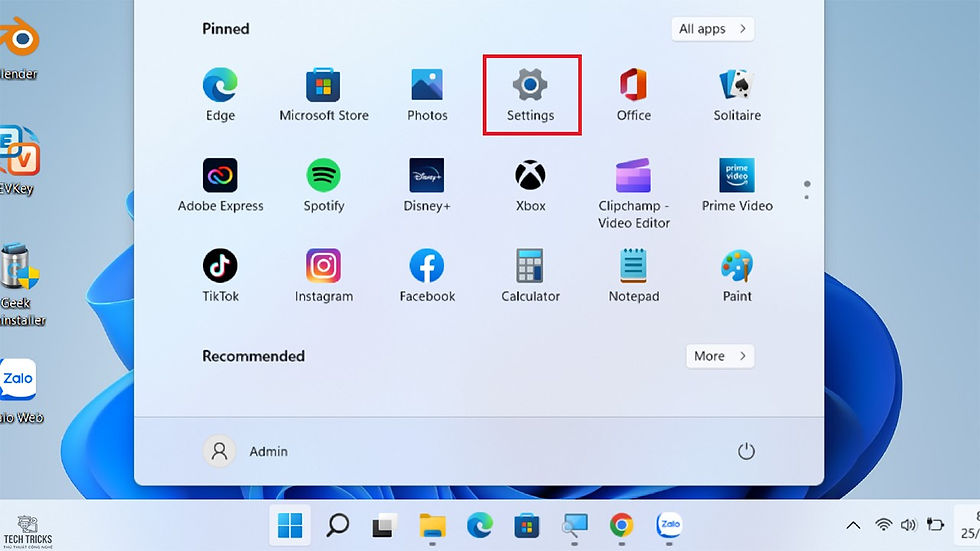The height and width of the screenshot is (551, 980).
Task: Open the volume speaker tray icon
Action: click(x=908, y=525)
